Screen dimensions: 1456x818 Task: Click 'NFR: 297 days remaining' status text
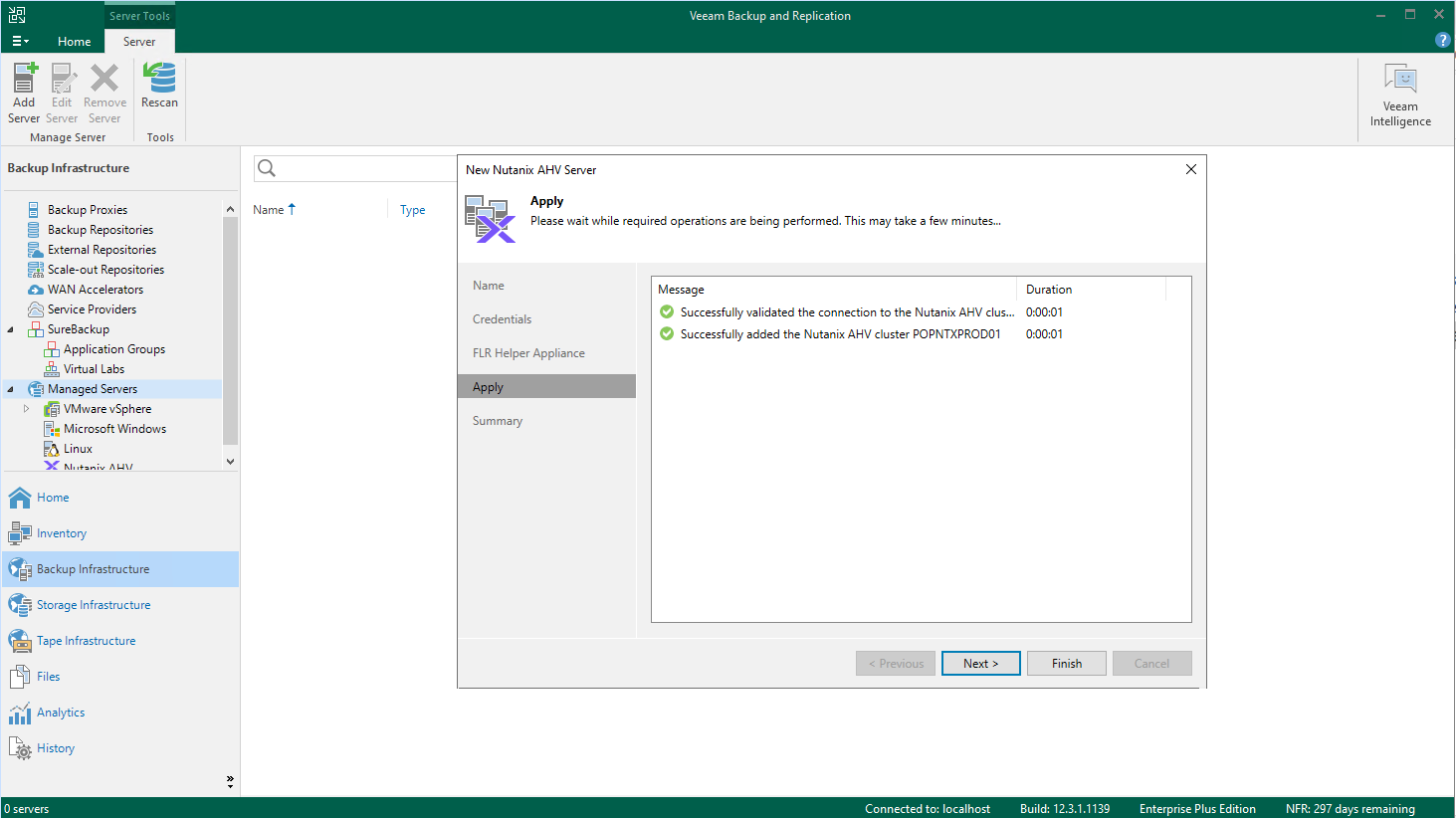point(1350,809)
